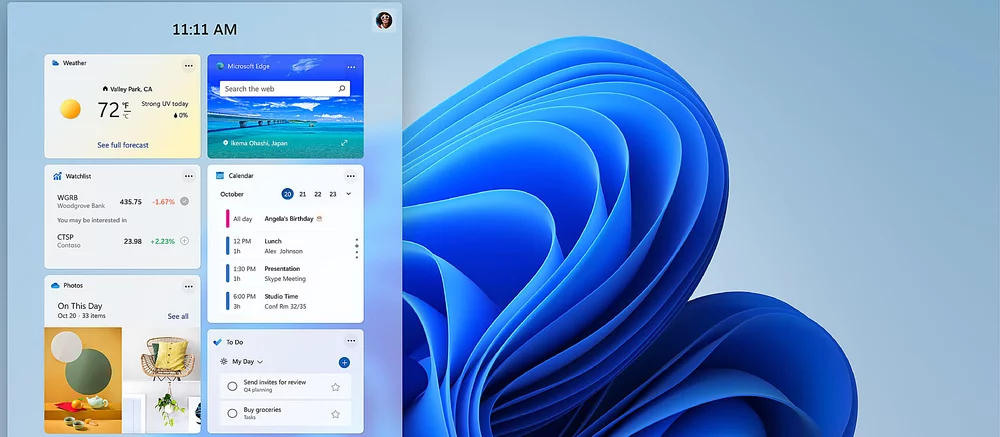
Task: Star the Send invites for review task
Action: click(x=336, y=386)
